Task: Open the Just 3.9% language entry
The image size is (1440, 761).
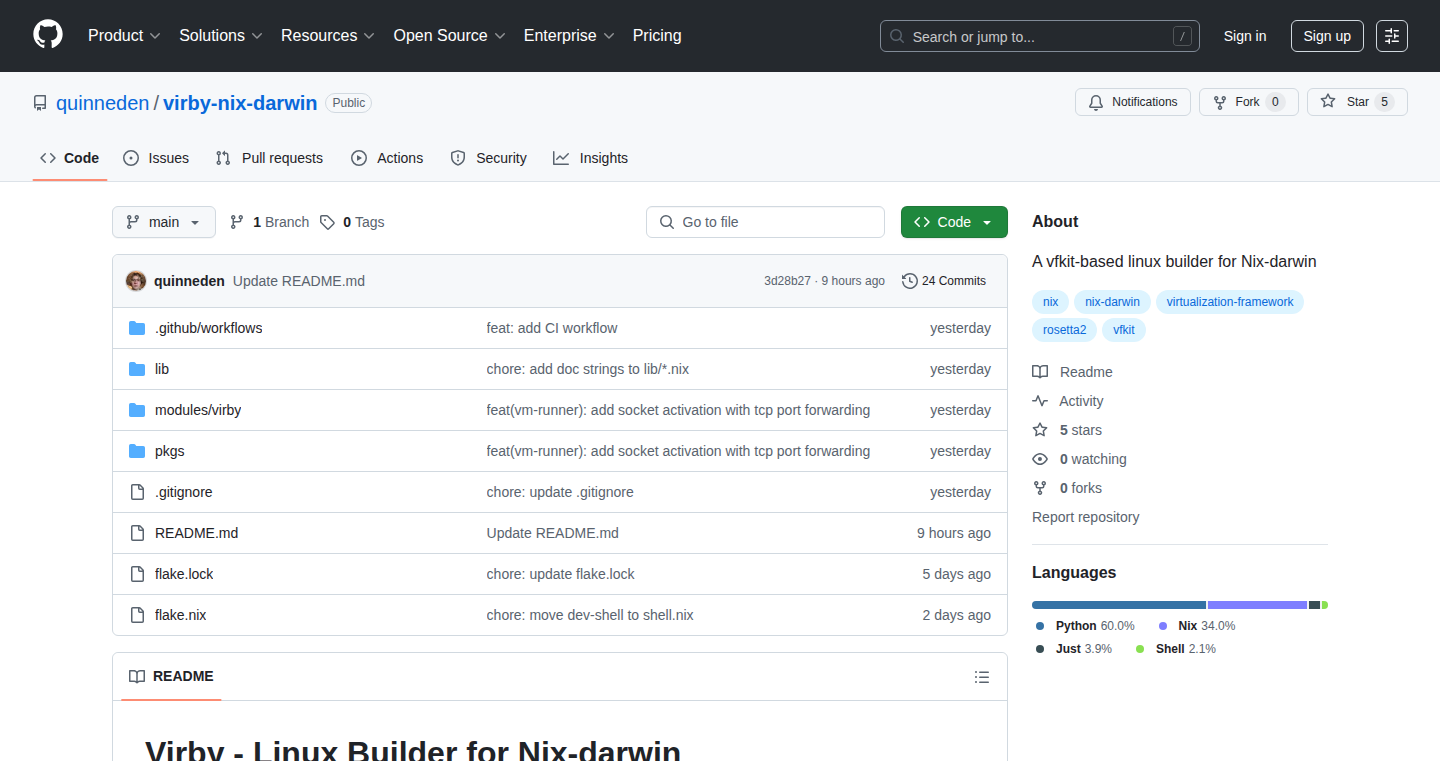Action: pos(1074,649)
